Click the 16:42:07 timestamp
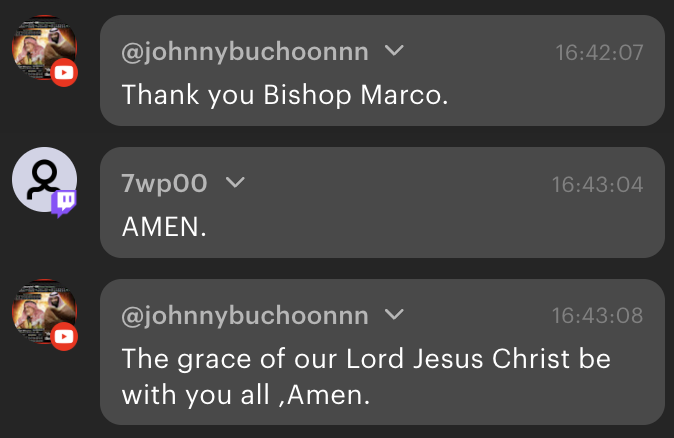This screenshot has height=438, width=674. pos(599,53)
